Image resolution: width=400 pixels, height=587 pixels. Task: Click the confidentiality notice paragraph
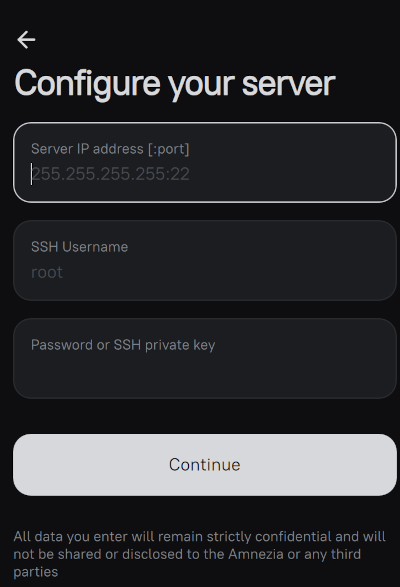coord(200,554)
